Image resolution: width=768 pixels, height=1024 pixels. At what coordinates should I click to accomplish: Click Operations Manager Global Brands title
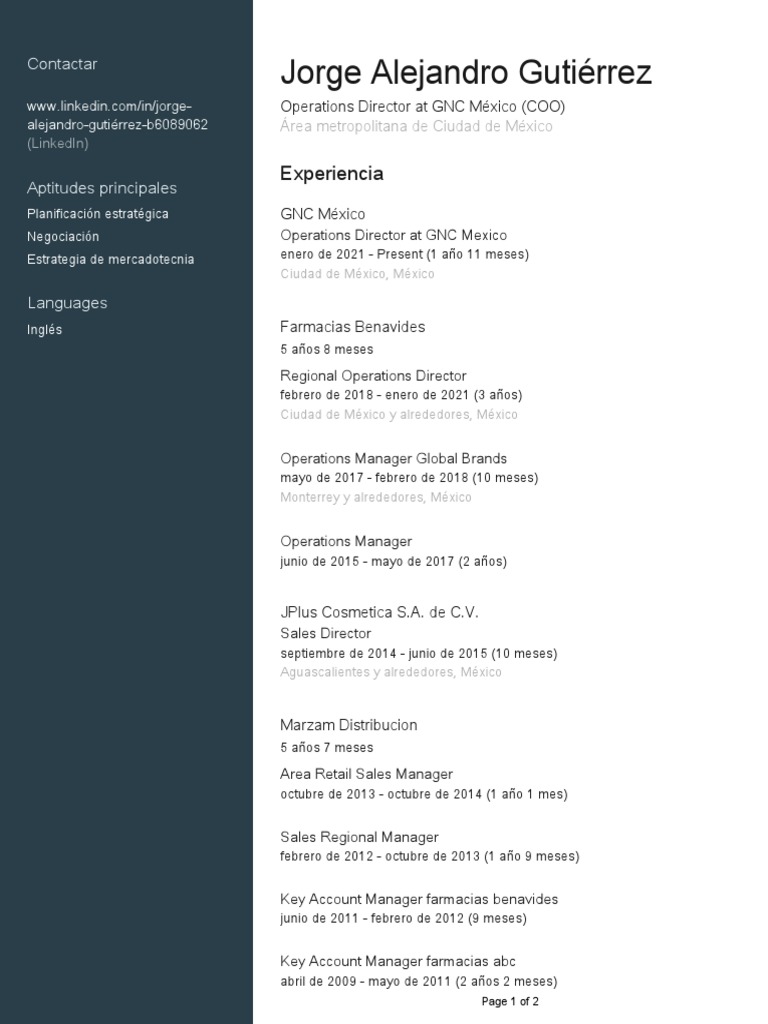click(x=393, y=459)
